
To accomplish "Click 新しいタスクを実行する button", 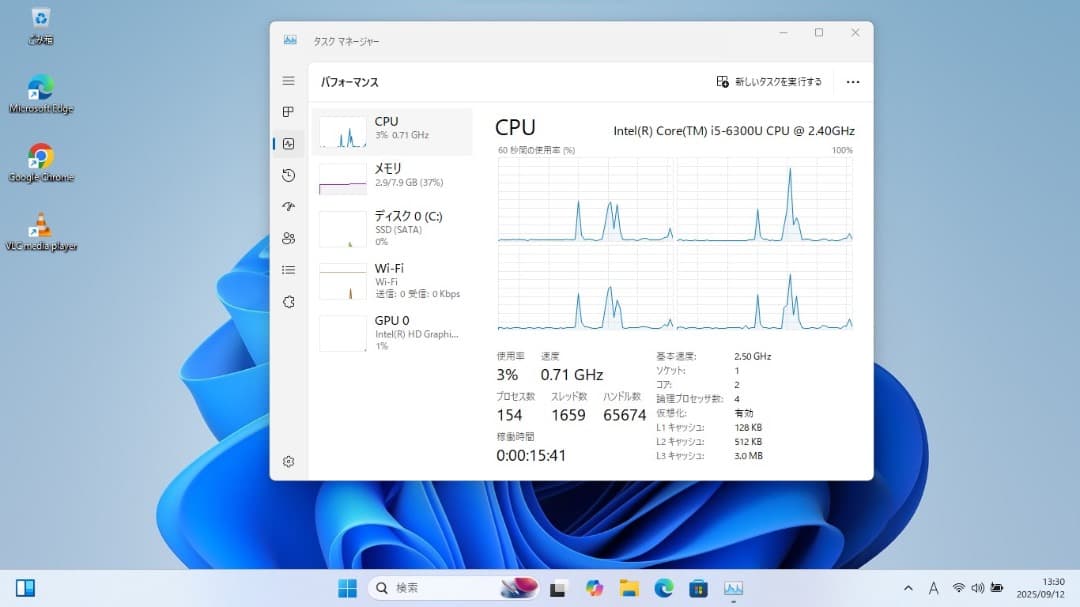I will pos(765,82).
